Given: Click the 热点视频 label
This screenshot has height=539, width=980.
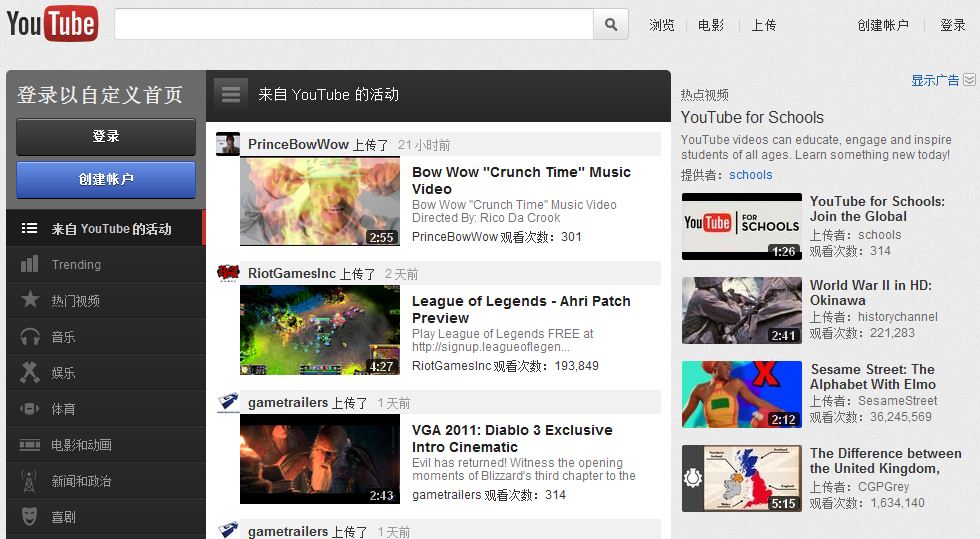Looking at the screenshot, I should [704, 95].
